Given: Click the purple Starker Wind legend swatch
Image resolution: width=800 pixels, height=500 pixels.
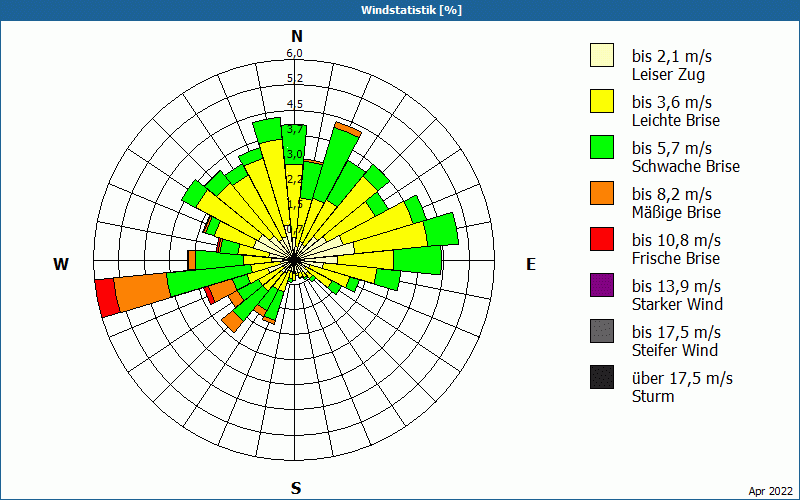Looking at the screenshot, I should pos(602,285).
